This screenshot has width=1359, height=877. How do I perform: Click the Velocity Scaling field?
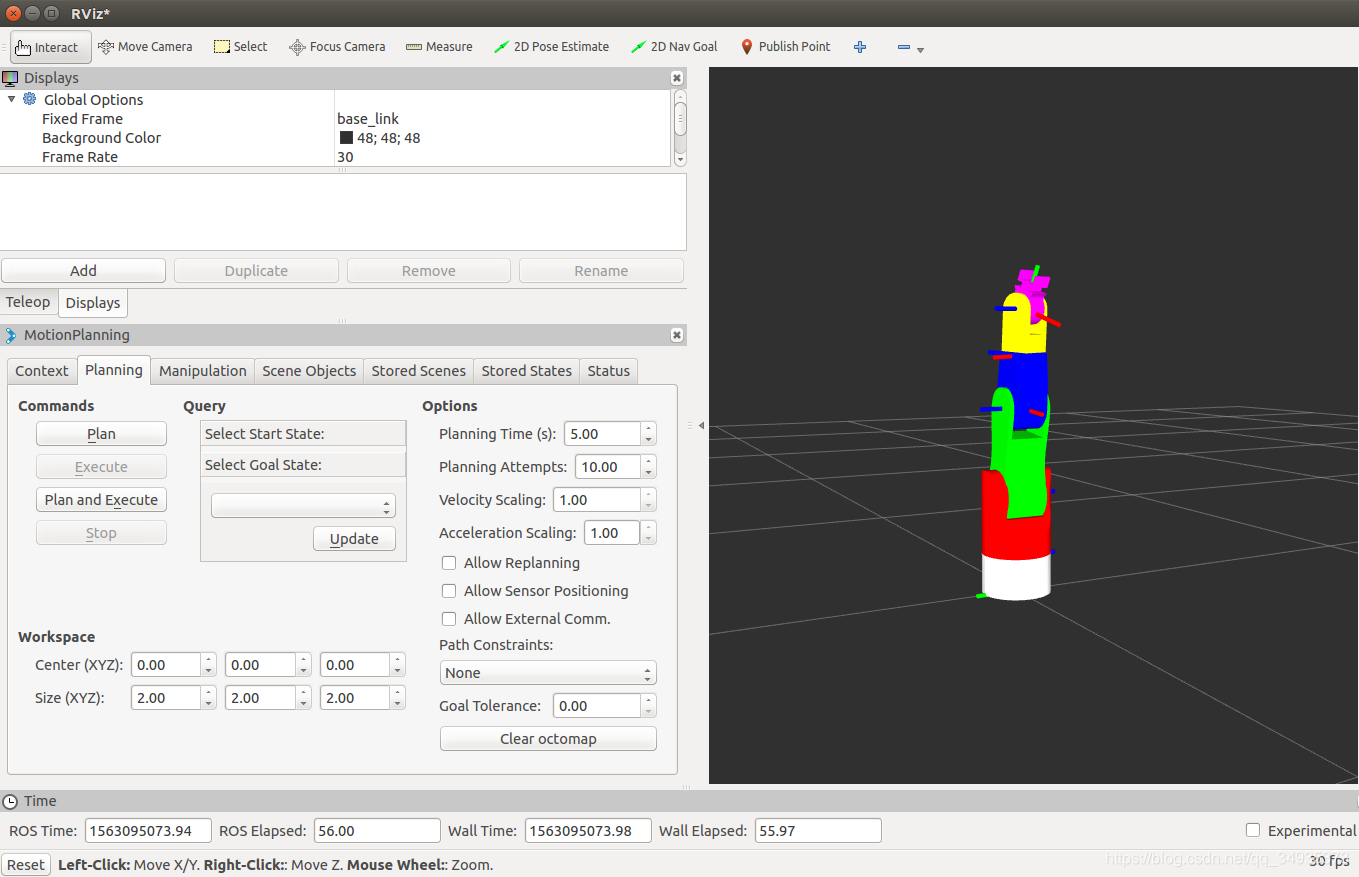(x=598, y=500)
